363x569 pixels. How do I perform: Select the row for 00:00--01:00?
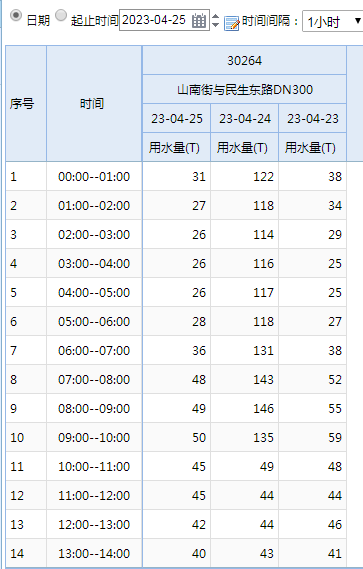(x=176, y=177)
